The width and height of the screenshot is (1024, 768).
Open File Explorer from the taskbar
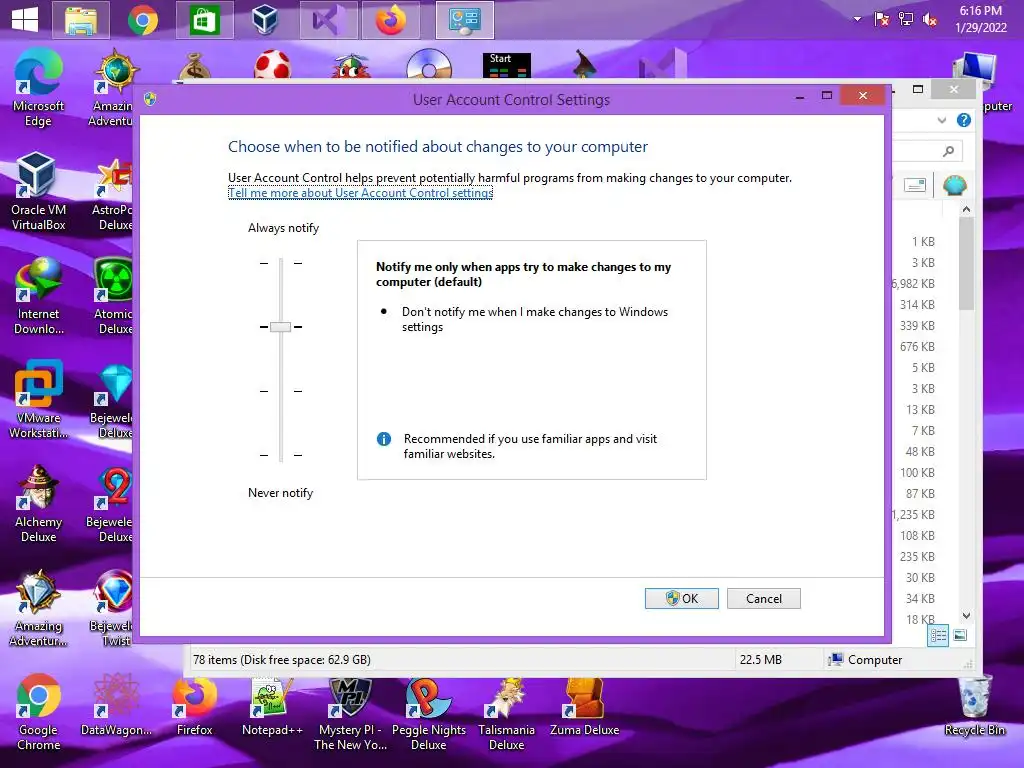(x=82, y=20)
